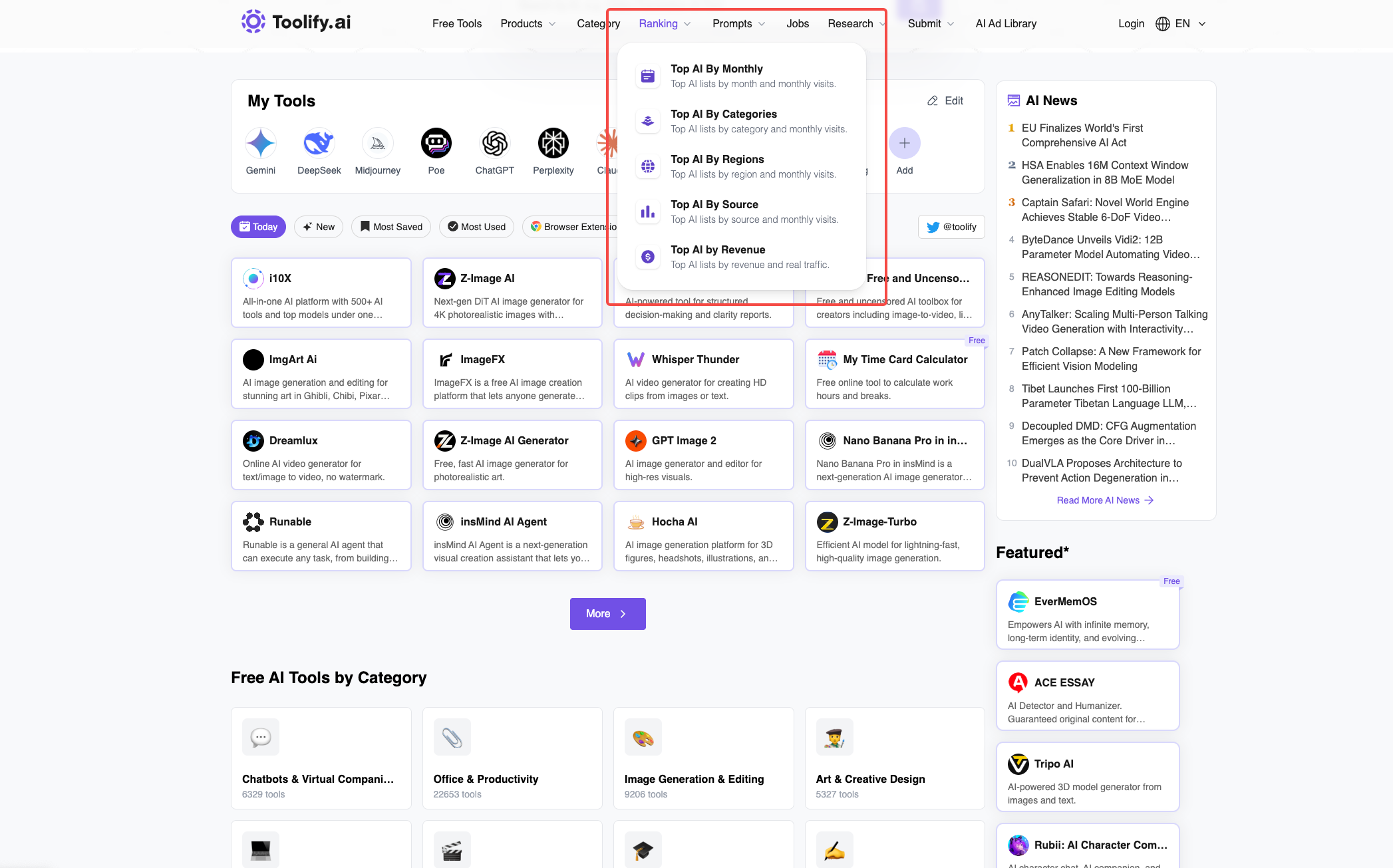Screen dimensions: 1393x868
Task: Click the GPT Image 2 orange icon
Action: point(636,441)
